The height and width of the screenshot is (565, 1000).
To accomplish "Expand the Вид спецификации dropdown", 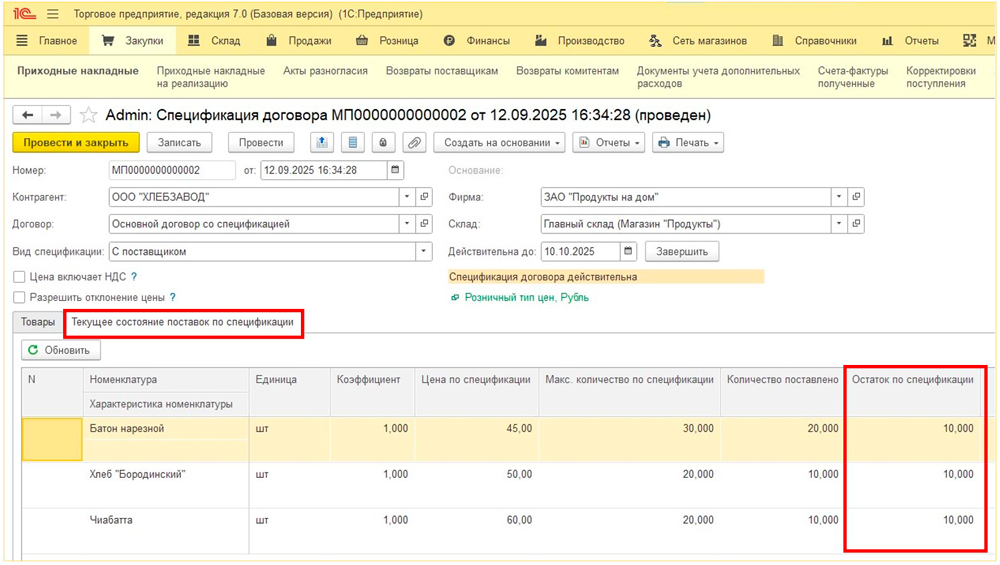I will pos(424,252).
